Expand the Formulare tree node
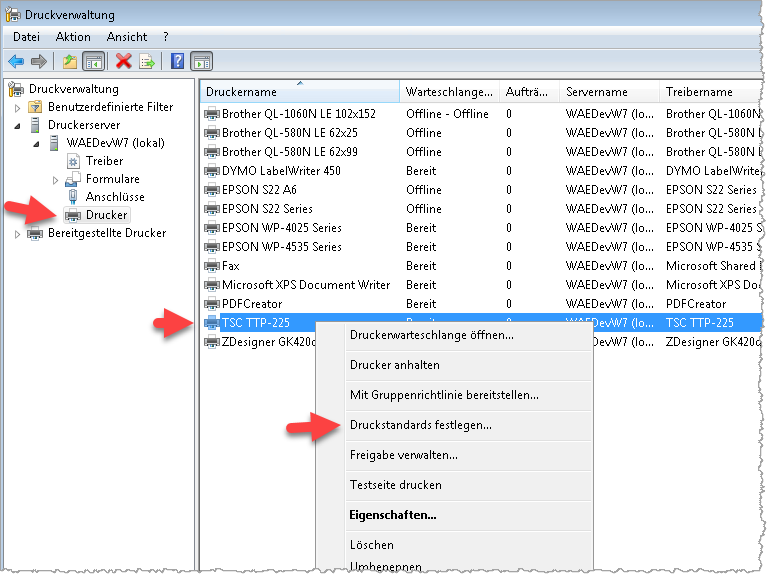Viewport: 768px width, 578px height. [55, 180]
